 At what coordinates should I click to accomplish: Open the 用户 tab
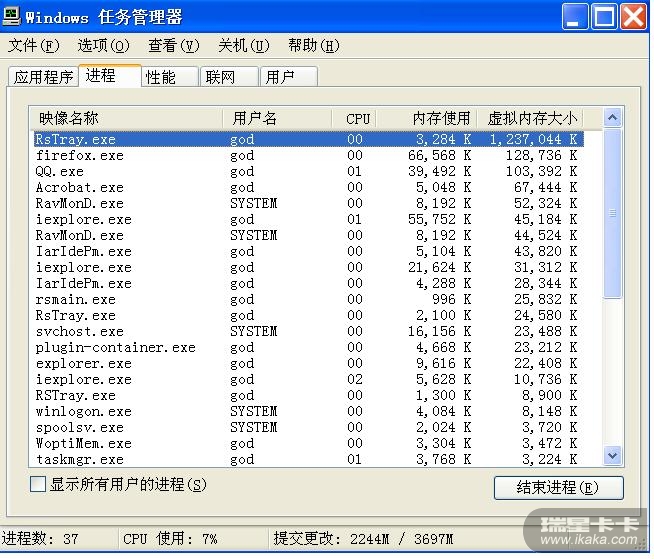(289, 77)
